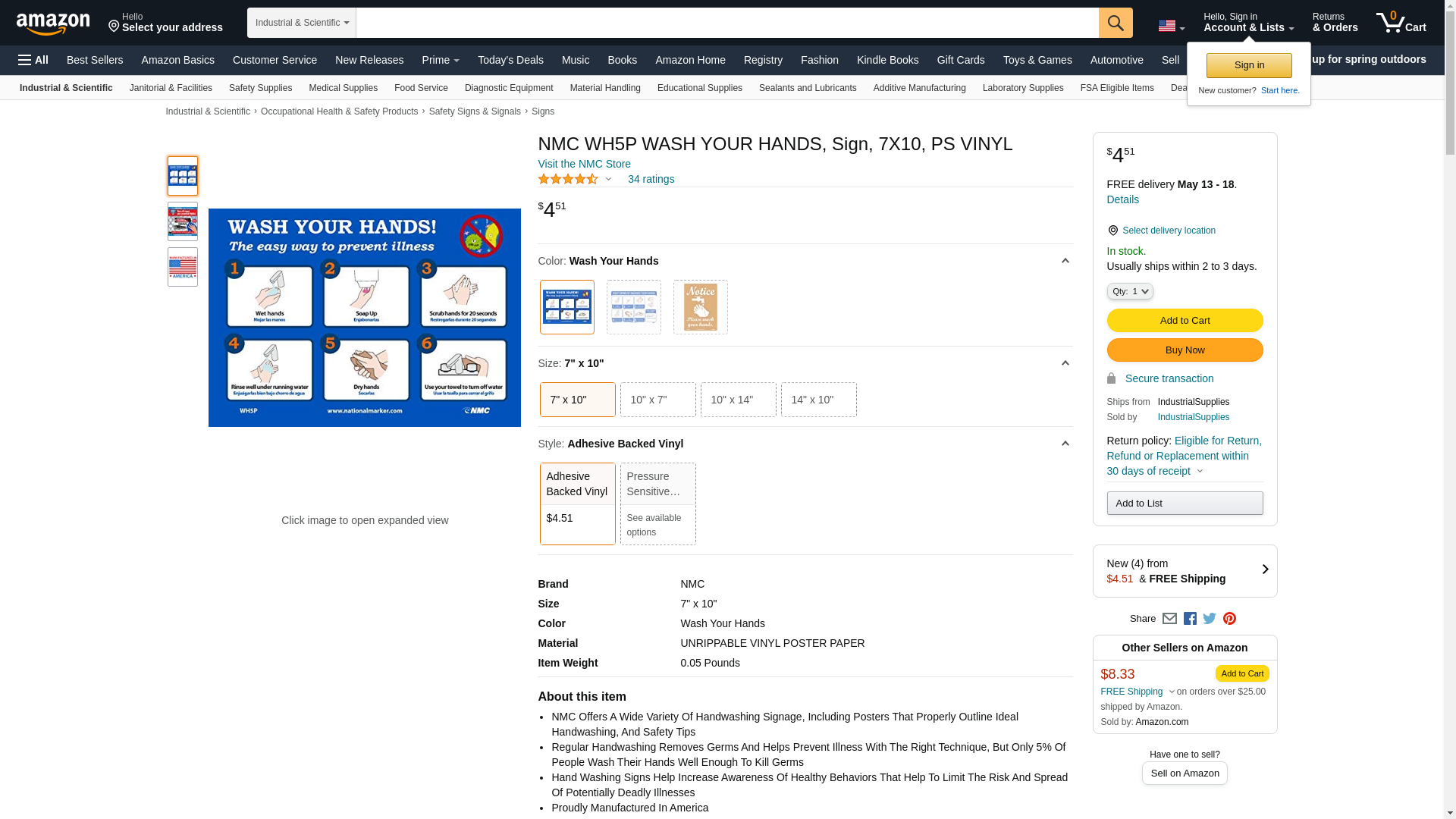
Task: Select the Manufactured in America thumbnail
Action: pos(183,267)
